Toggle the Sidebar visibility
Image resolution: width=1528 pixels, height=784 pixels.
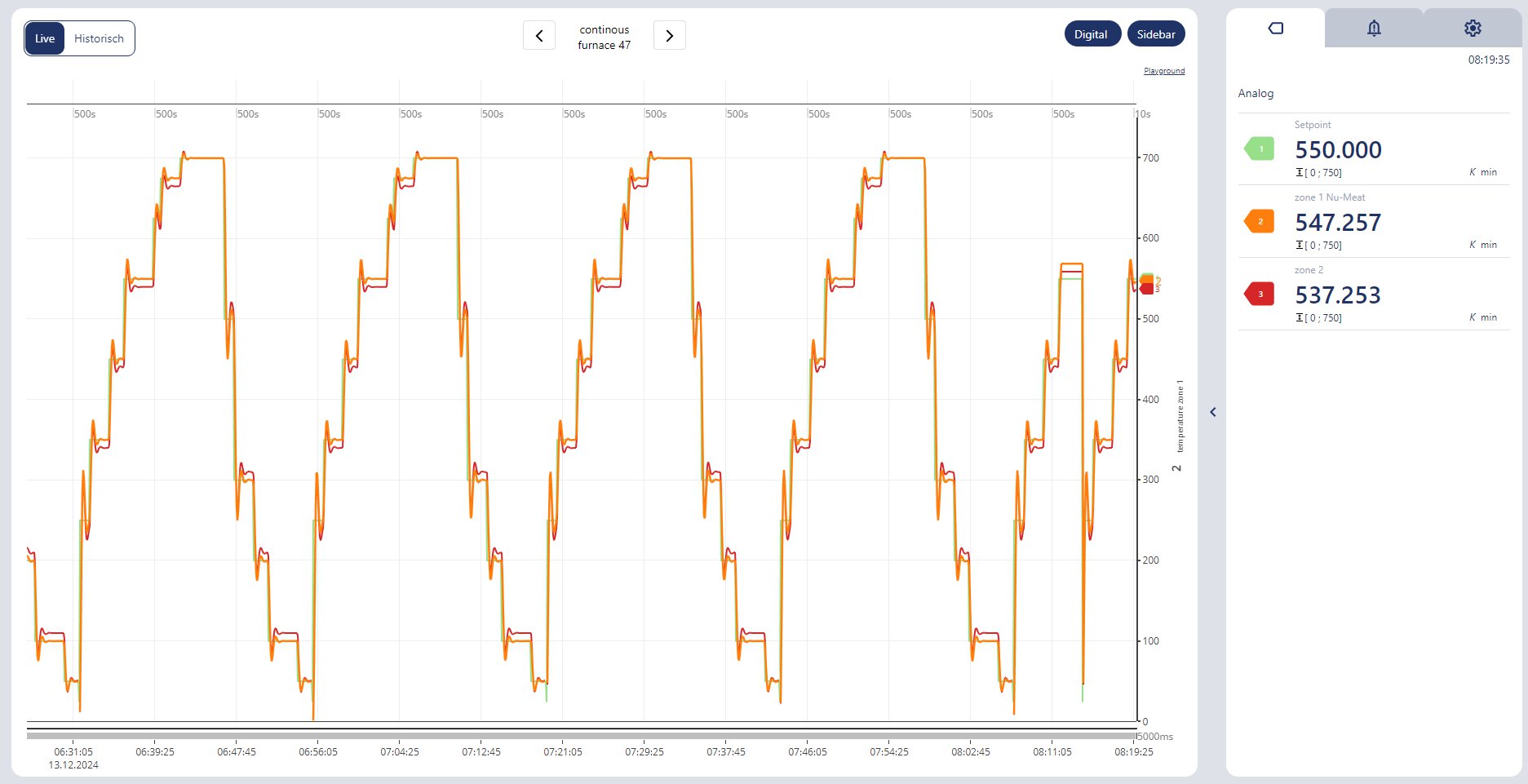(1156, 34)
